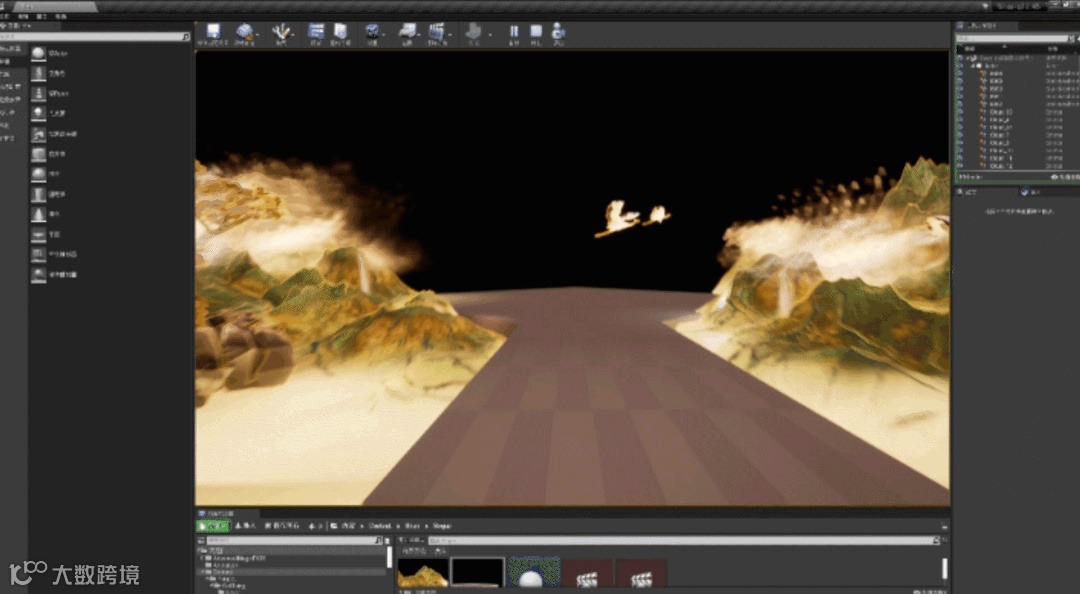Toggle visibility eye of Cloud_10 actor row

click(959, 112)
